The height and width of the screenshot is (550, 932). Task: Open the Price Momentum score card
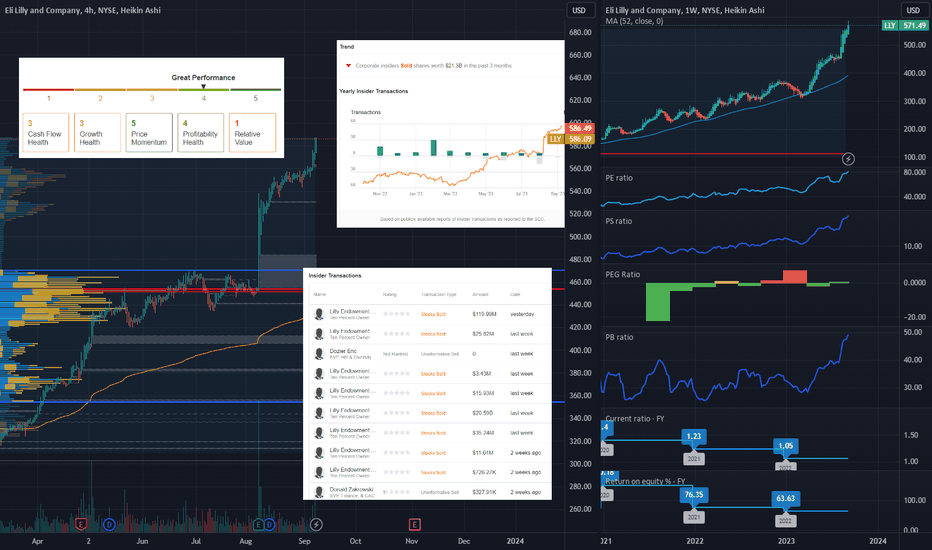click(x=149, y=133)
